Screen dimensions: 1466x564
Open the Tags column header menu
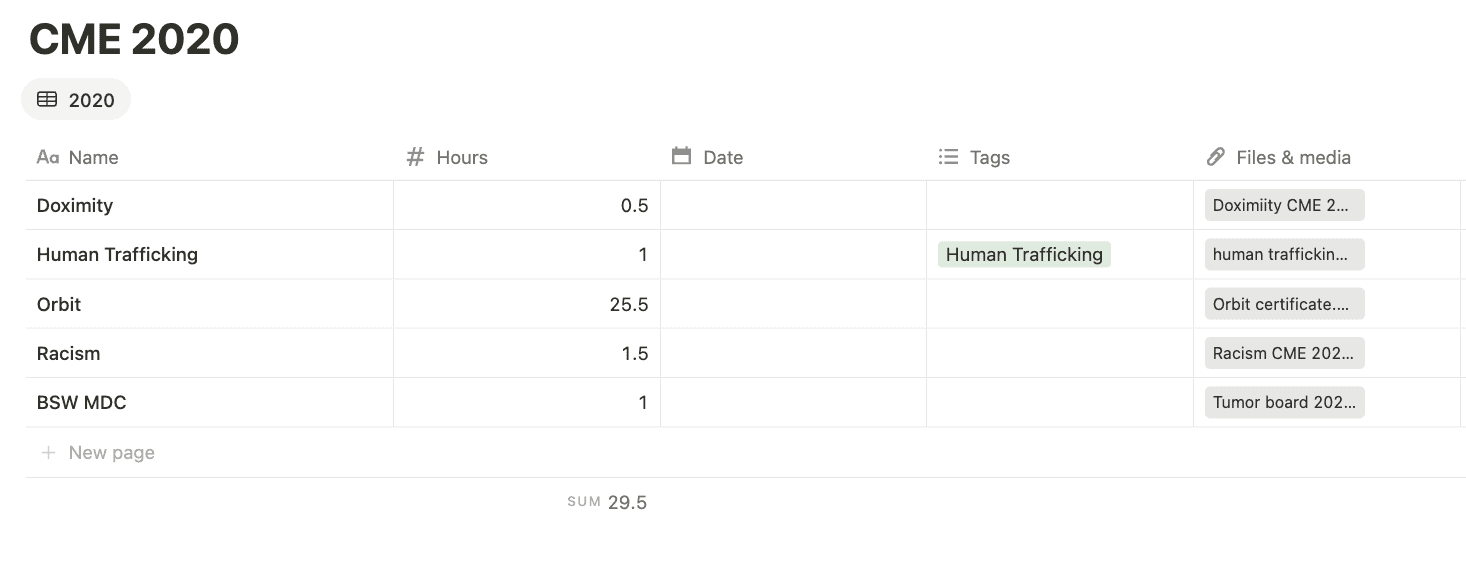pos(1060,157)
